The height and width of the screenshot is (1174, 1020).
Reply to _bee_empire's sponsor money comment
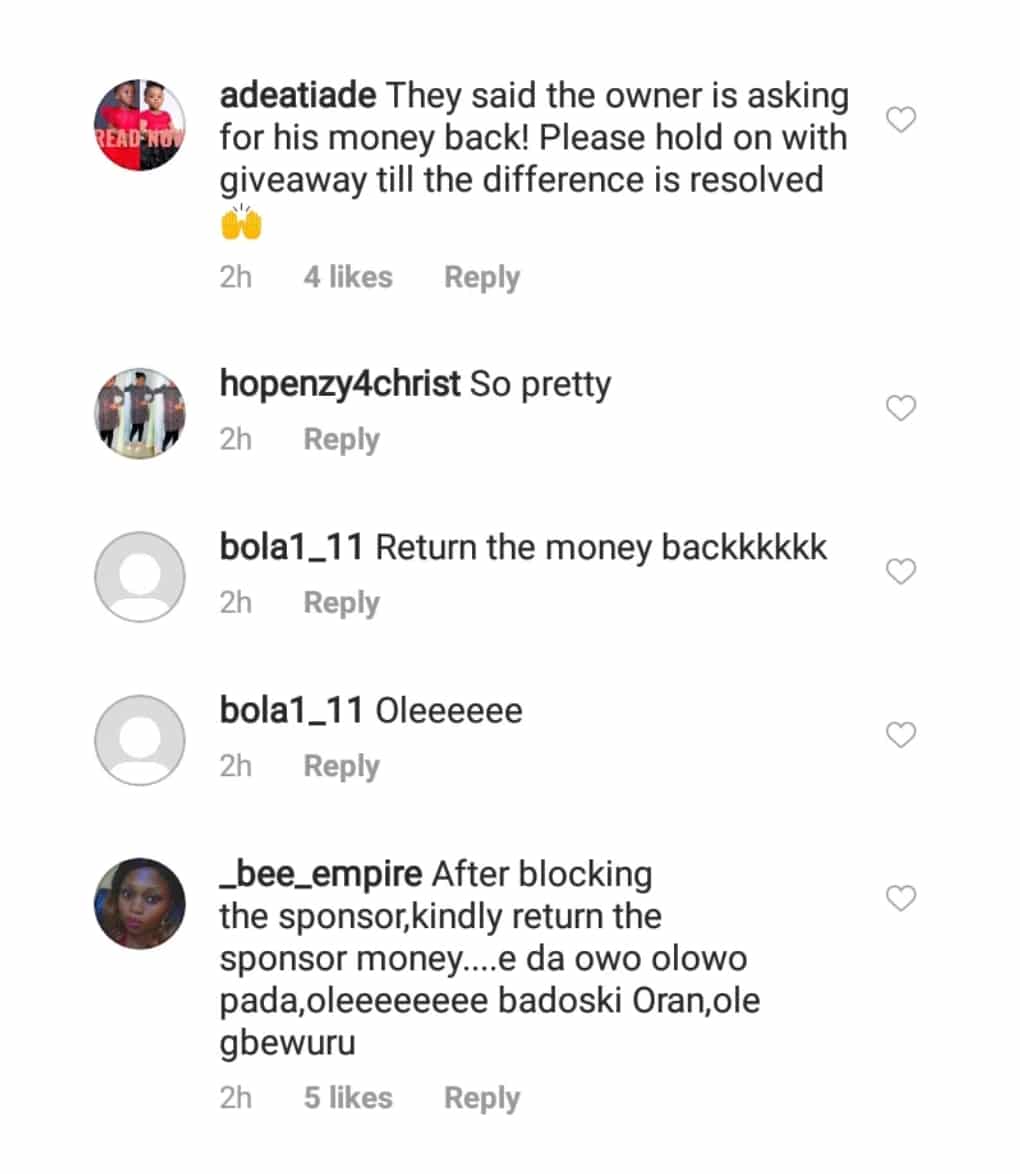[482, 1097]
